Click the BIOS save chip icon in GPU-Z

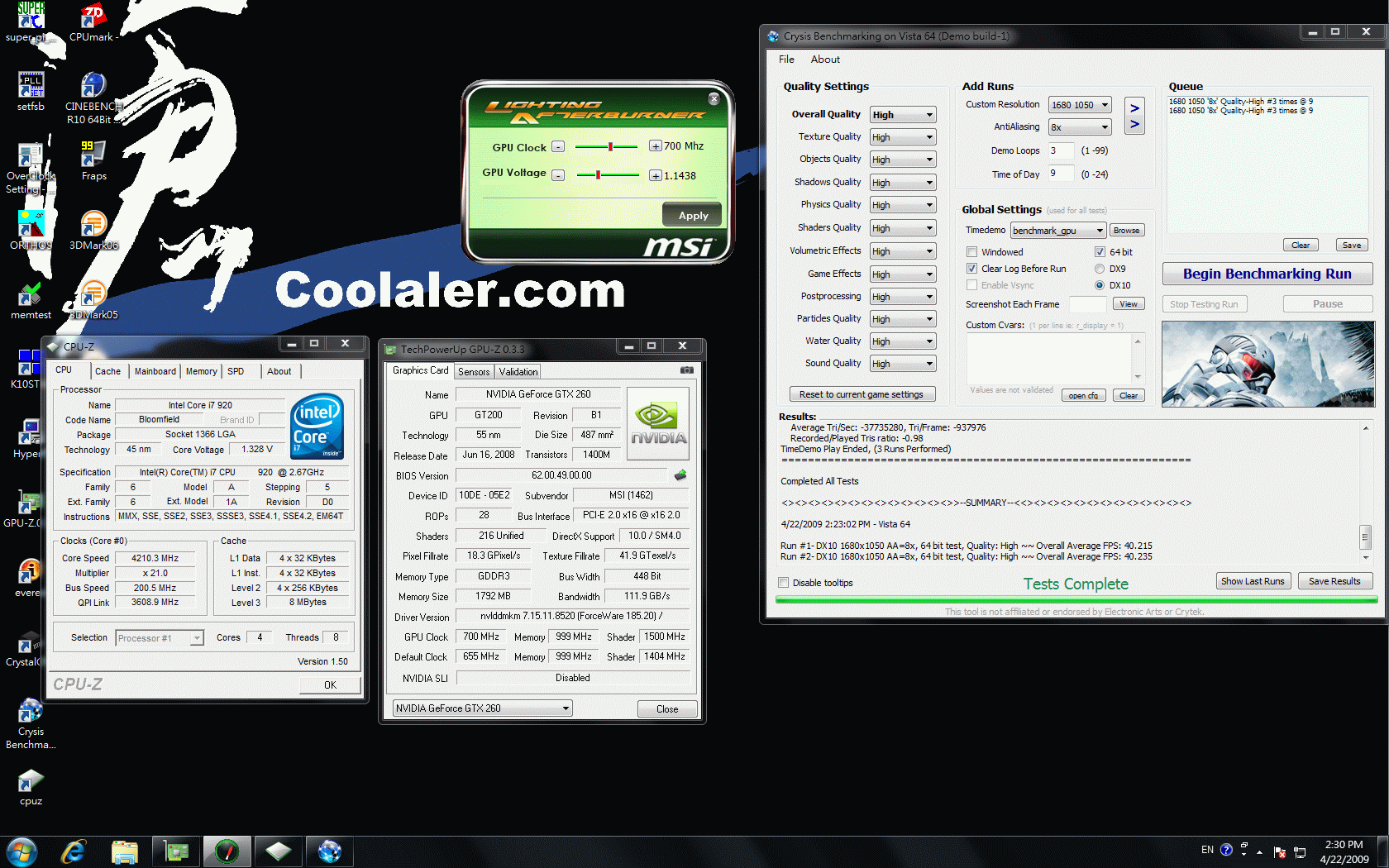(x=680, y=475)
